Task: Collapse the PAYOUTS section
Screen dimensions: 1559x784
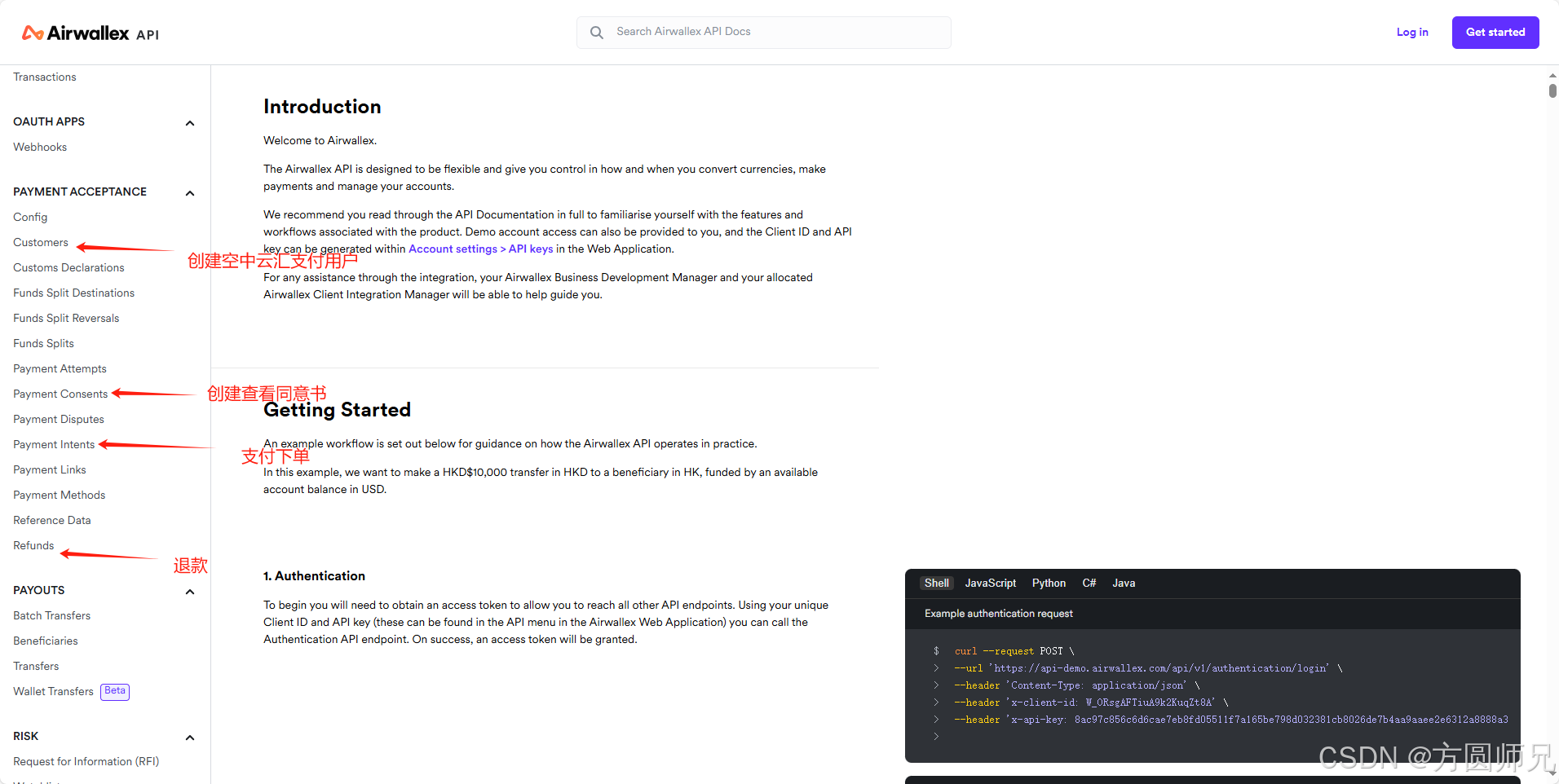Action: 190,592
